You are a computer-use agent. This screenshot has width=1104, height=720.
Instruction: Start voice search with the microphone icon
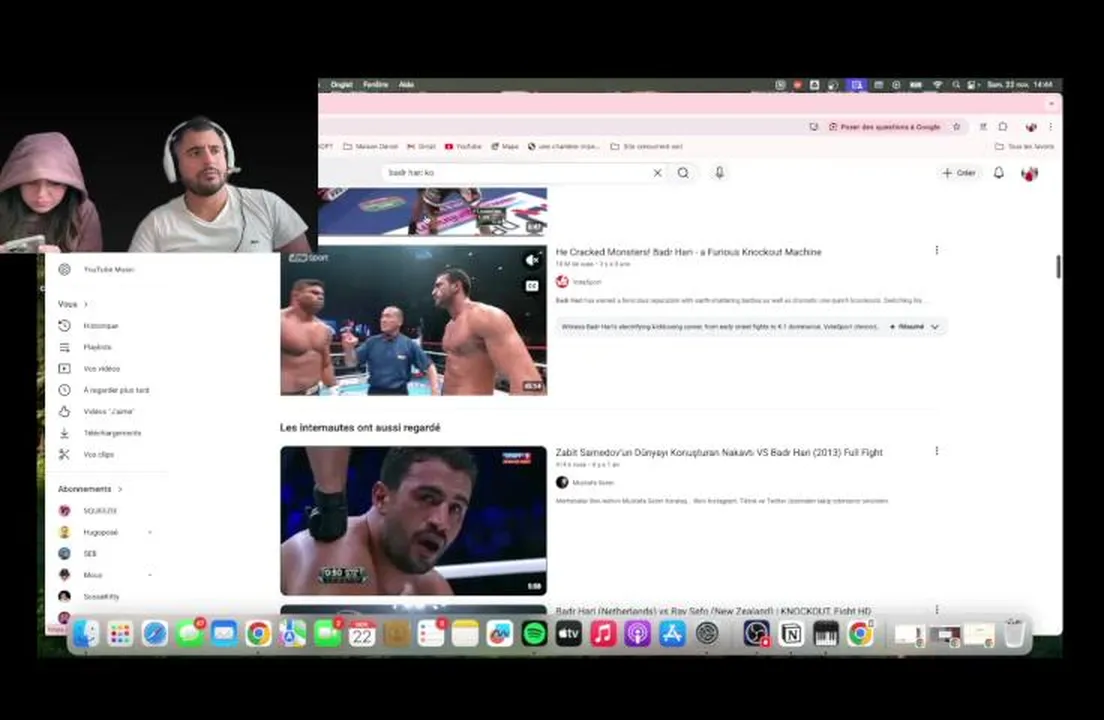pyautogui.click(x=720, y=173)
